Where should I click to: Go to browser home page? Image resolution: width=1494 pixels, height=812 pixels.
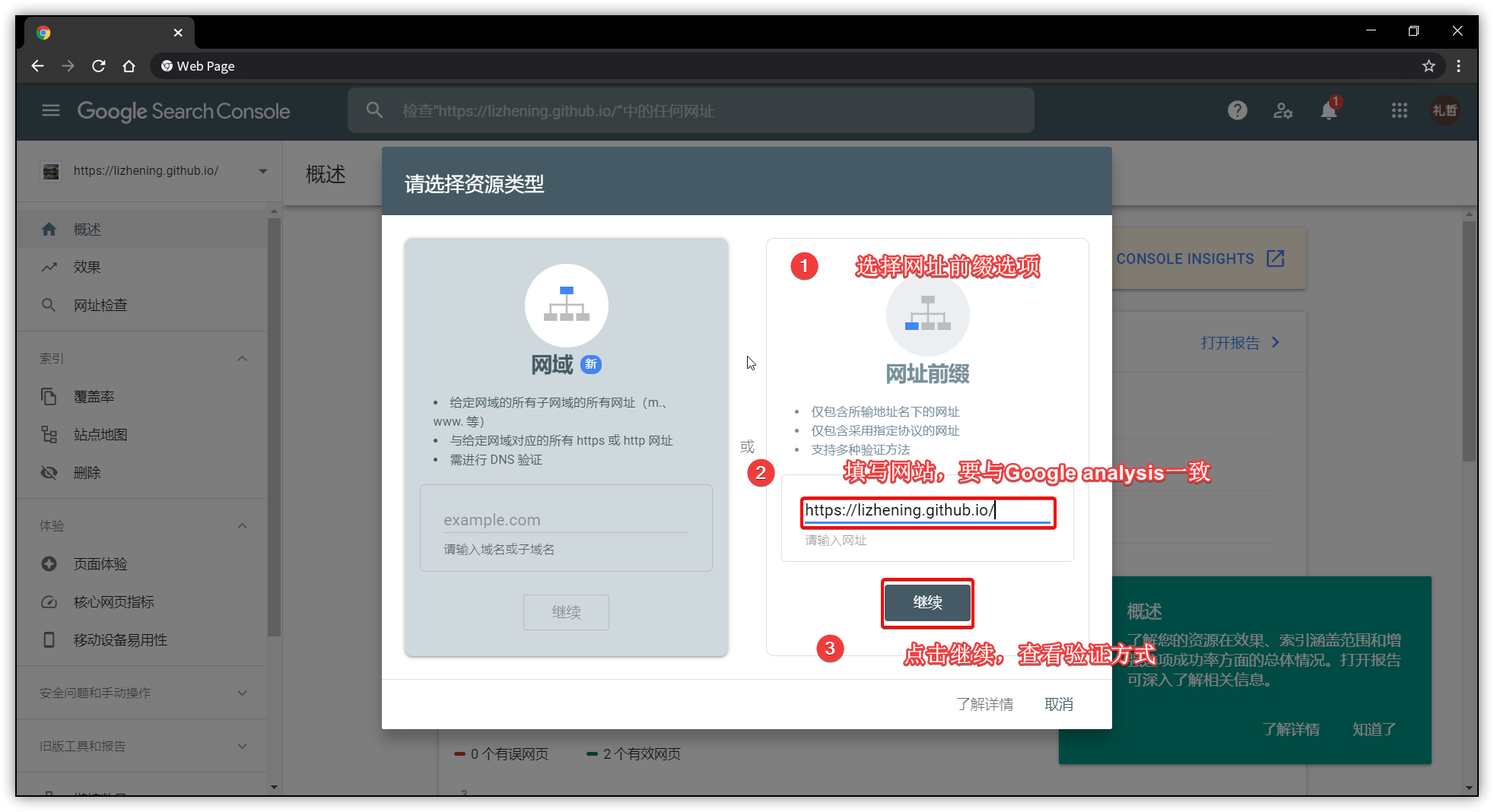pos(129,66)
